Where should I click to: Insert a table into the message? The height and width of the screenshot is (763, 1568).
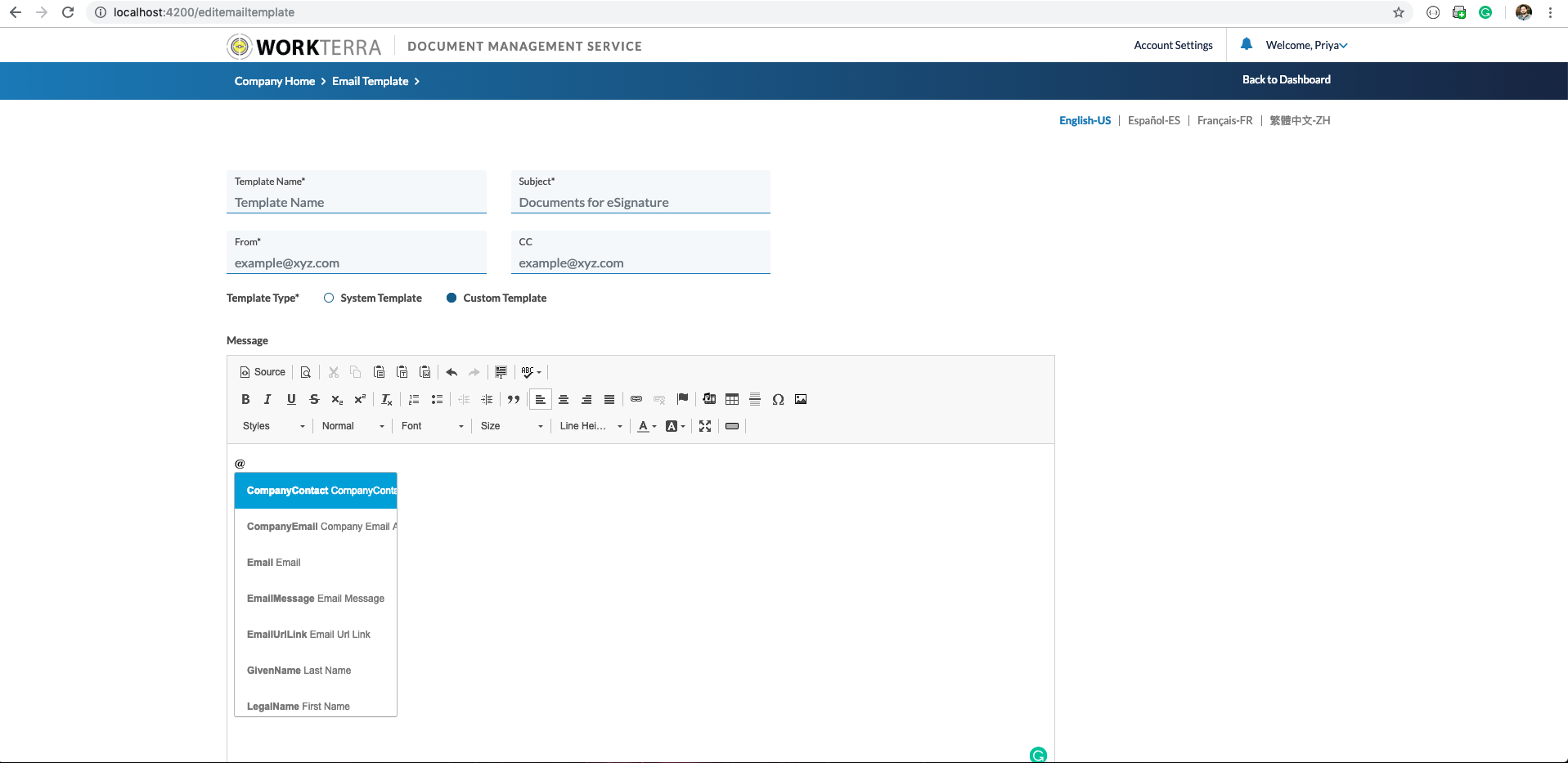coord(732,399)
